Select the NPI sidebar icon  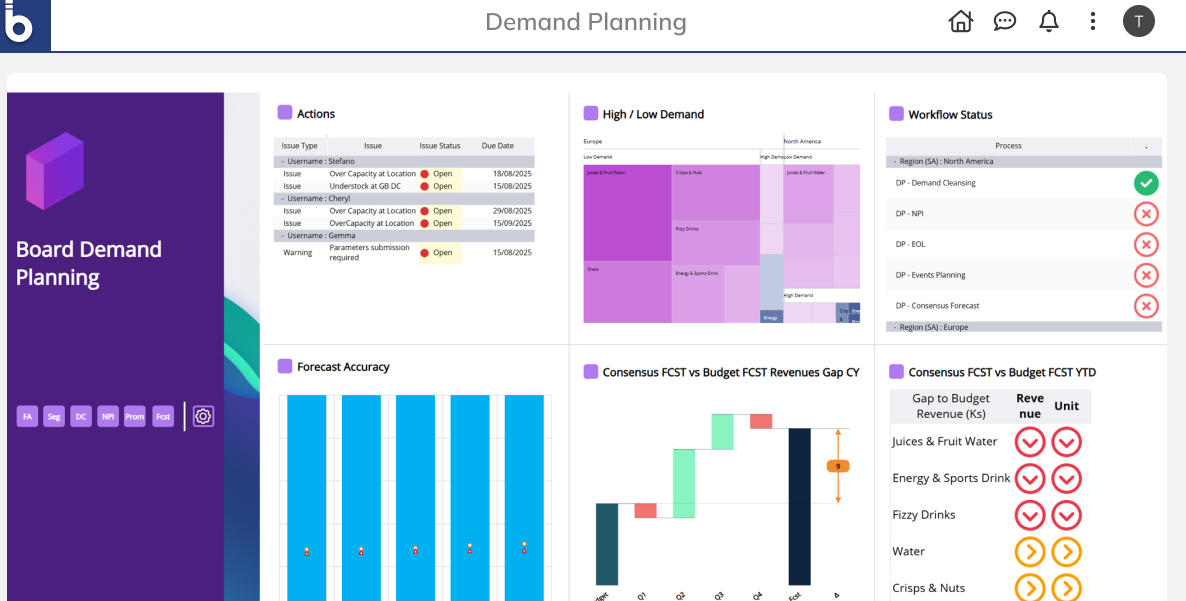(x=107, y=416)
